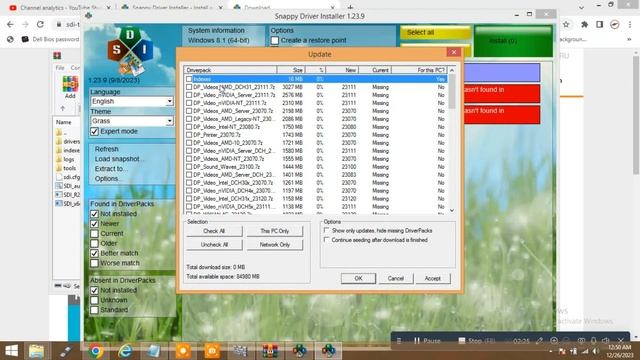Close the Update dialog
Screen dimensions: 640x360
(453, 52)
